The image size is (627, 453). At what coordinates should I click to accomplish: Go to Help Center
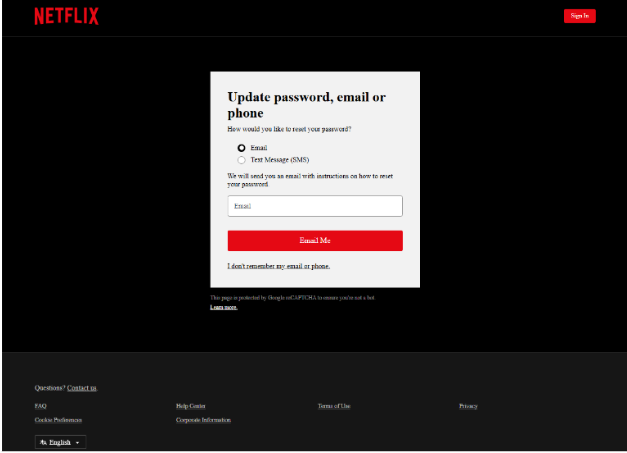[190, 406]
